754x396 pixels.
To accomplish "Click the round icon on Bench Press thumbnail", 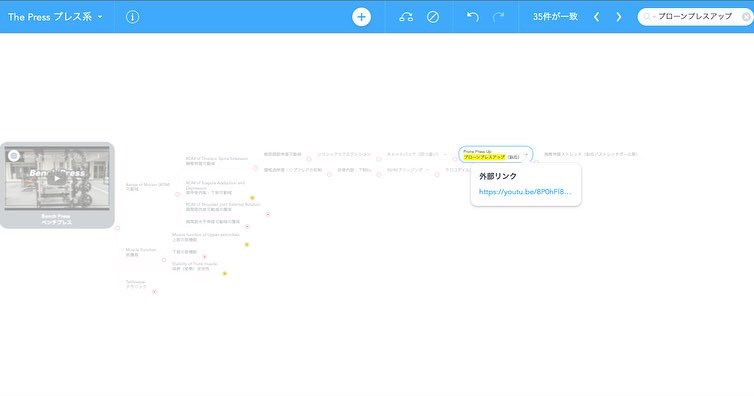I will tap(14, 156).
